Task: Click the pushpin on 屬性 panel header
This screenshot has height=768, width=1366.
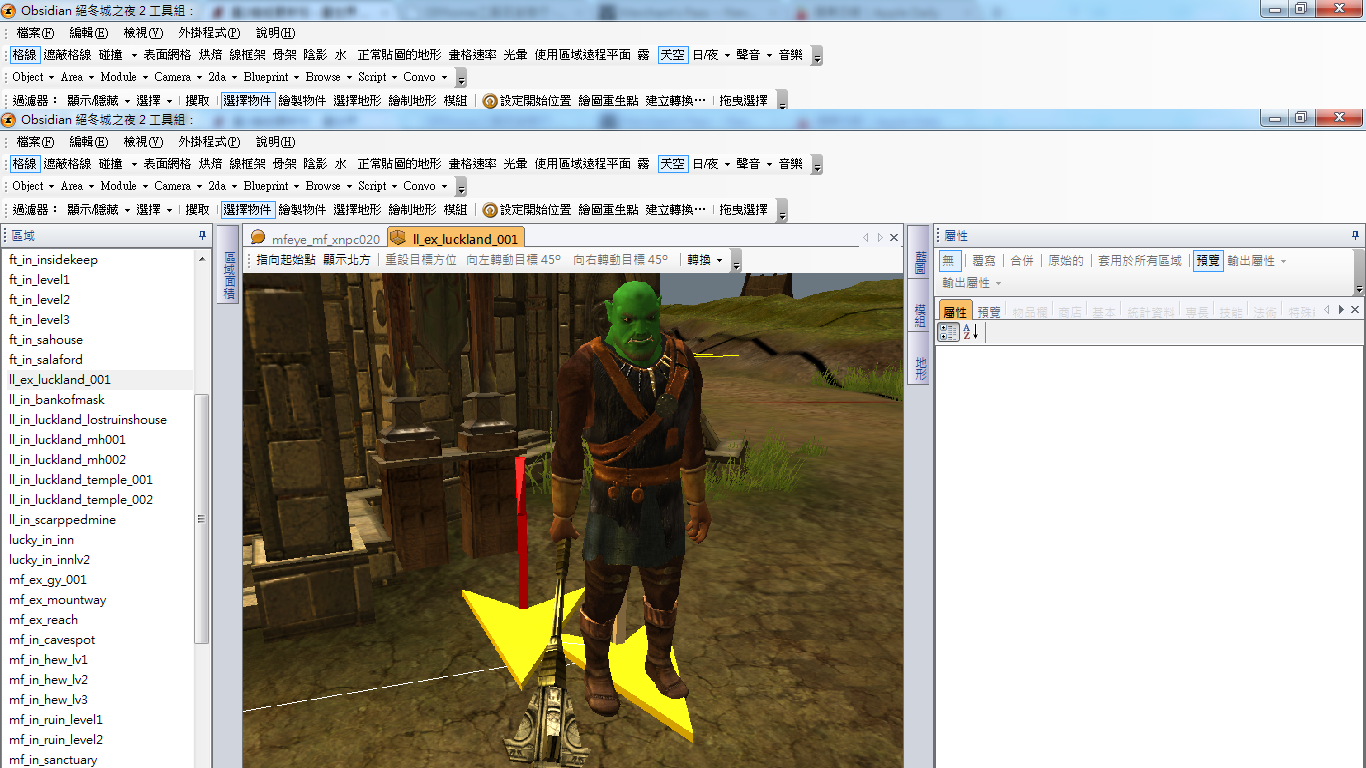Action: click(x=1355, y=236)
